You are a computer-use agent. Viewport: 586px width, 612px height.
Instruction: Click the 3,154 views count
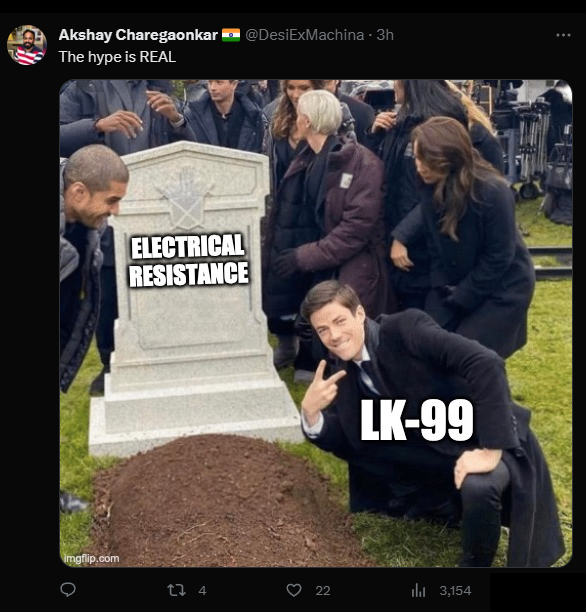[455, 591]
